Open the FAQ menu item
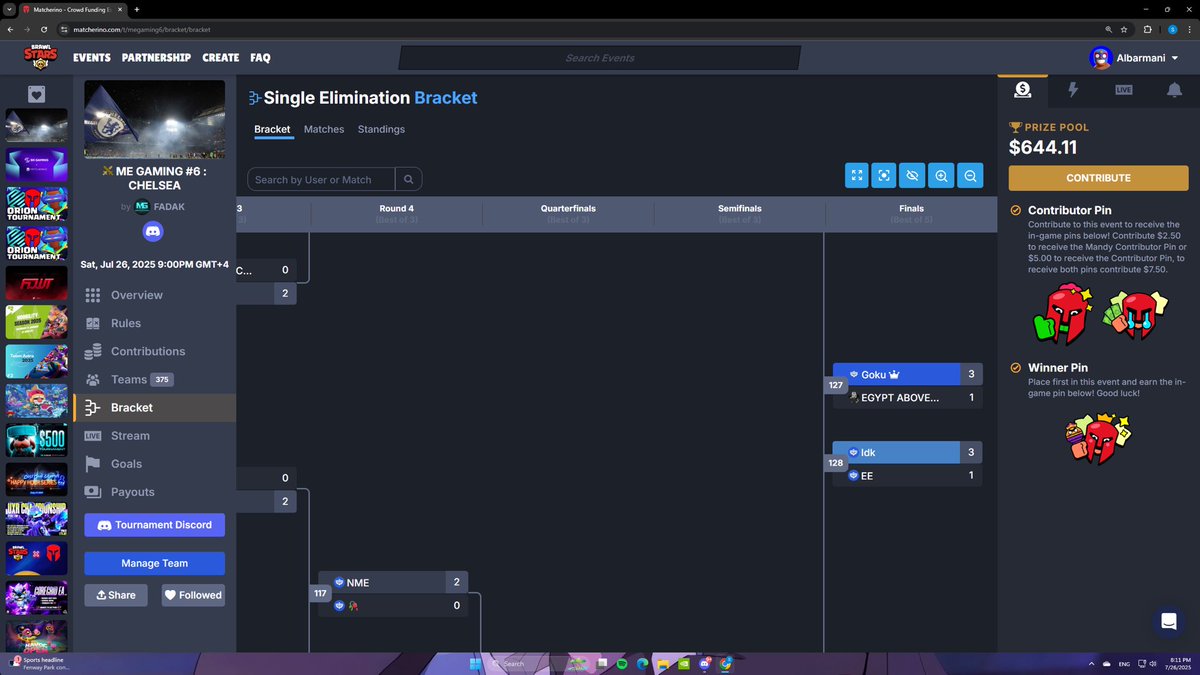 pyautogui.click(x=260, y=58)
